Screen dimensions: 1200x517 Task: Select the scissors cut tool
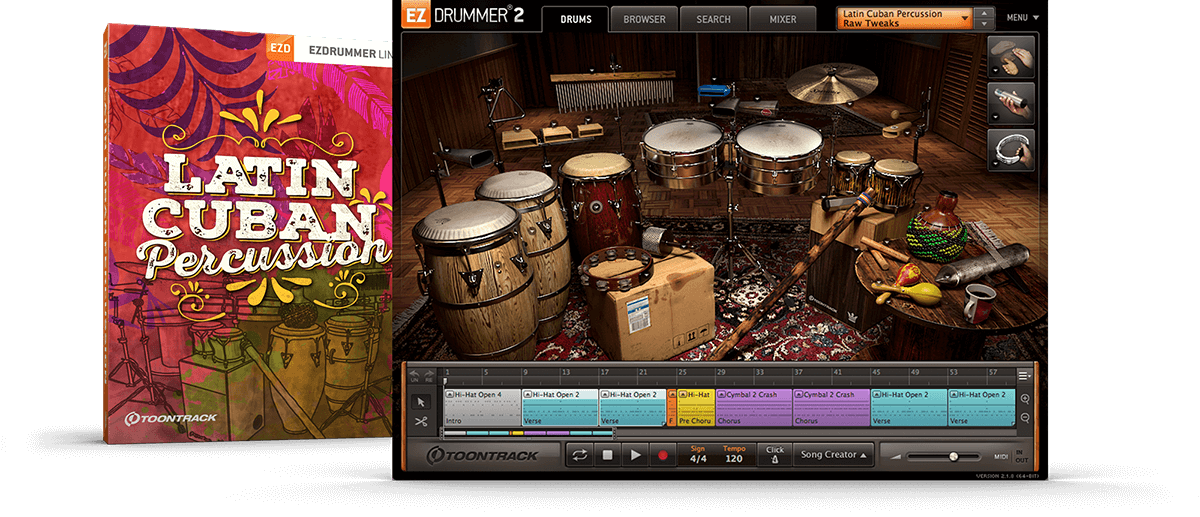(421, 422)
